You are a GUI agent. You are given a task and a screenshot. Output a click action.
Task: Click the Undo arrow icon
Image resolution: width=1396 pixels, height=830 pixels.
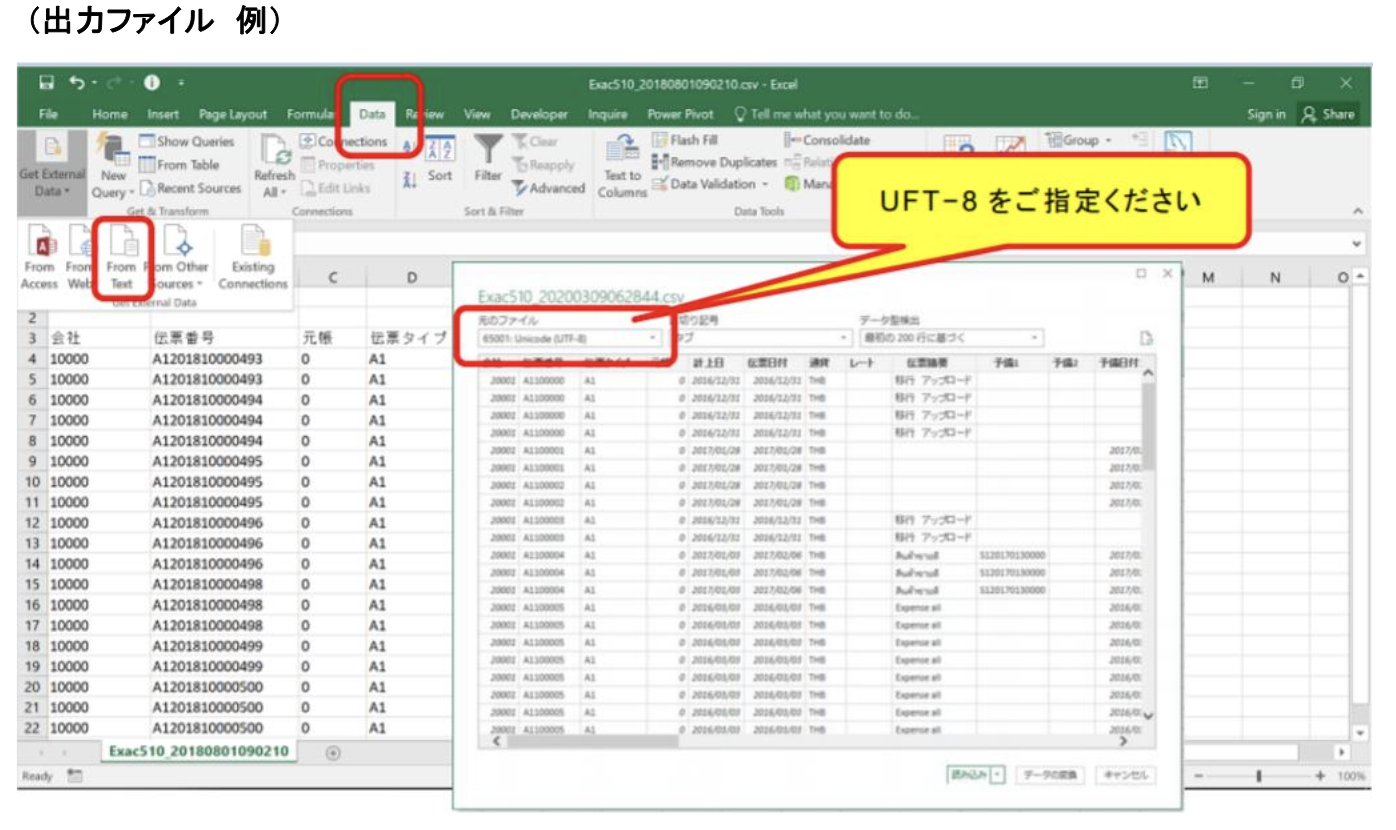tap(79, 83)
